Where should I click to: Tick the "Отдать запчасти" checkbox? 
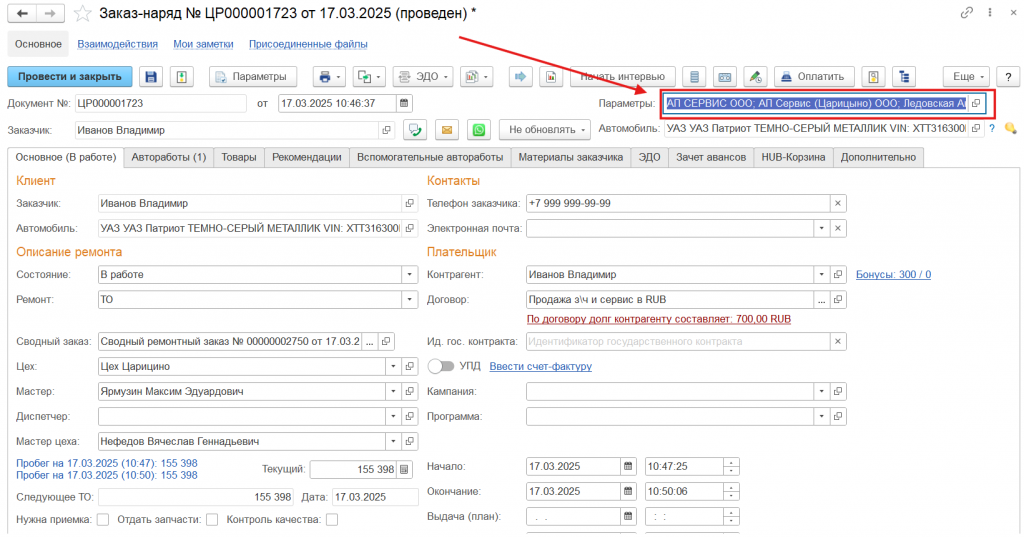tap(211, 519)
